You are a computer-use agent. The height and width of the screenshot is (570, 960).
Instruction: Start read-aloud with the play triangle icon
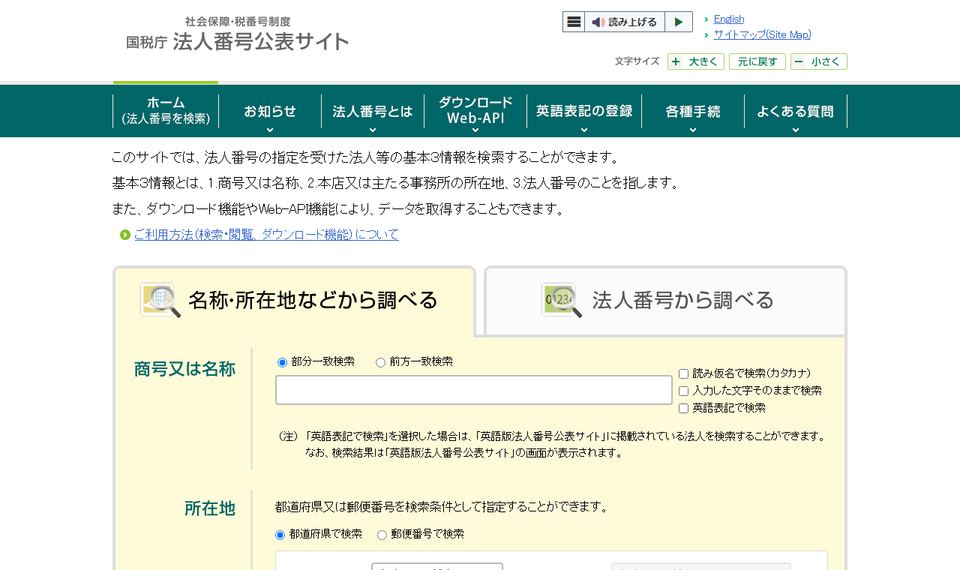(x=678, y=22)
